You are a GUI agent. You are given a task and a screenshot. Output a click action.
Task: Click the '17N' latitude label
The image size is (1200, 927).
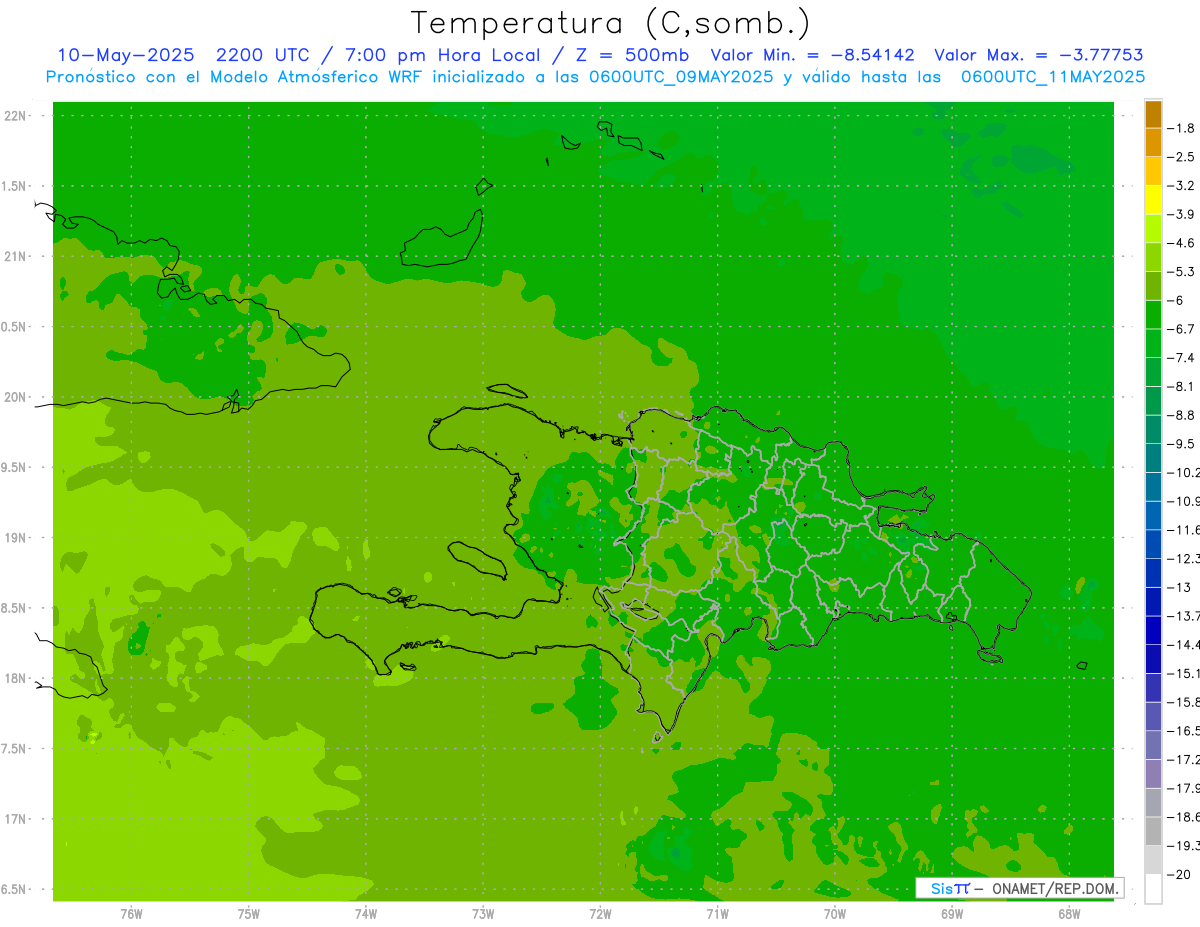(x=15, y=819)
